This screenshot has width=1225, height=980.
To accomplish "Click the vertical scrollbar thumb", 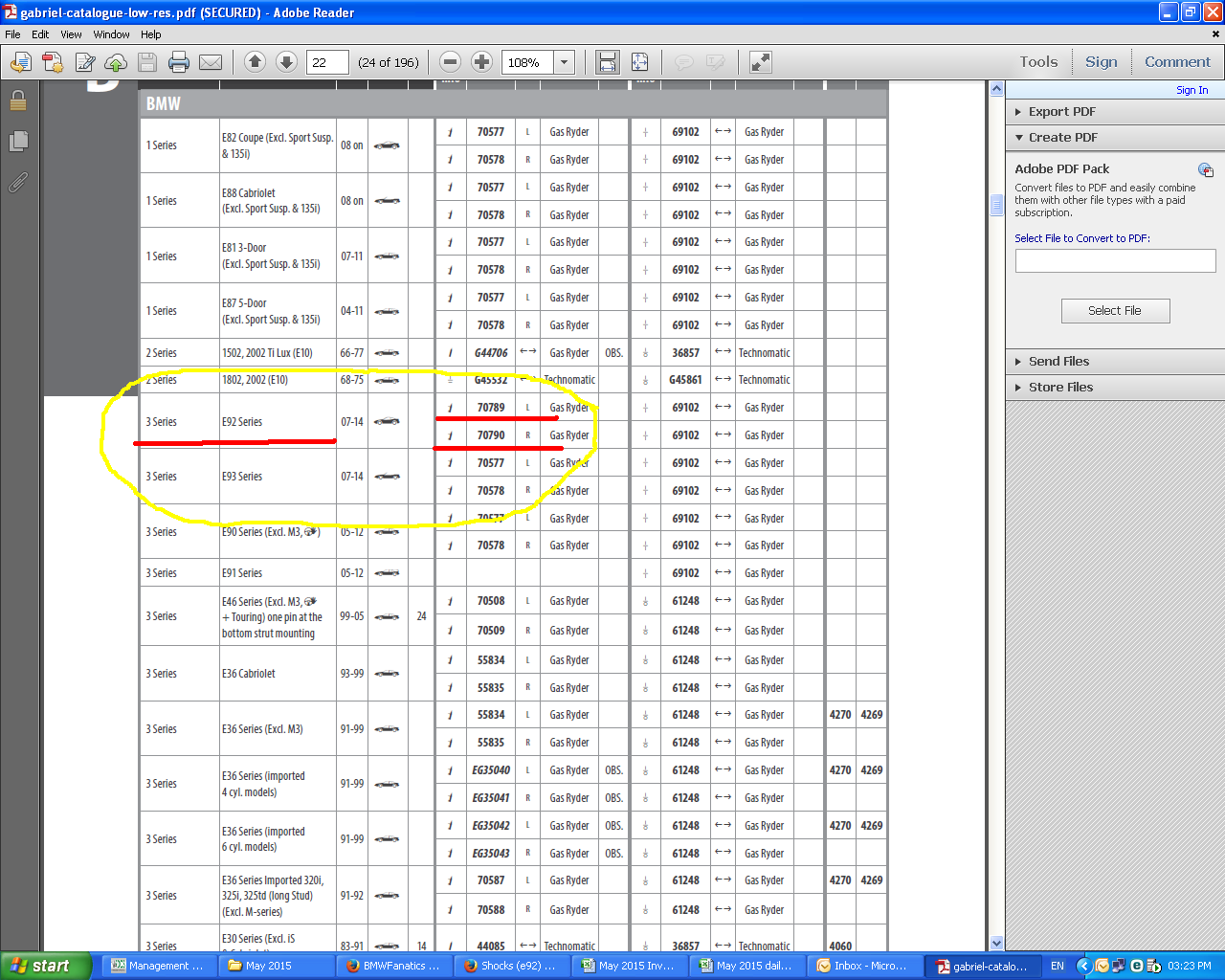I will (996, 205).
